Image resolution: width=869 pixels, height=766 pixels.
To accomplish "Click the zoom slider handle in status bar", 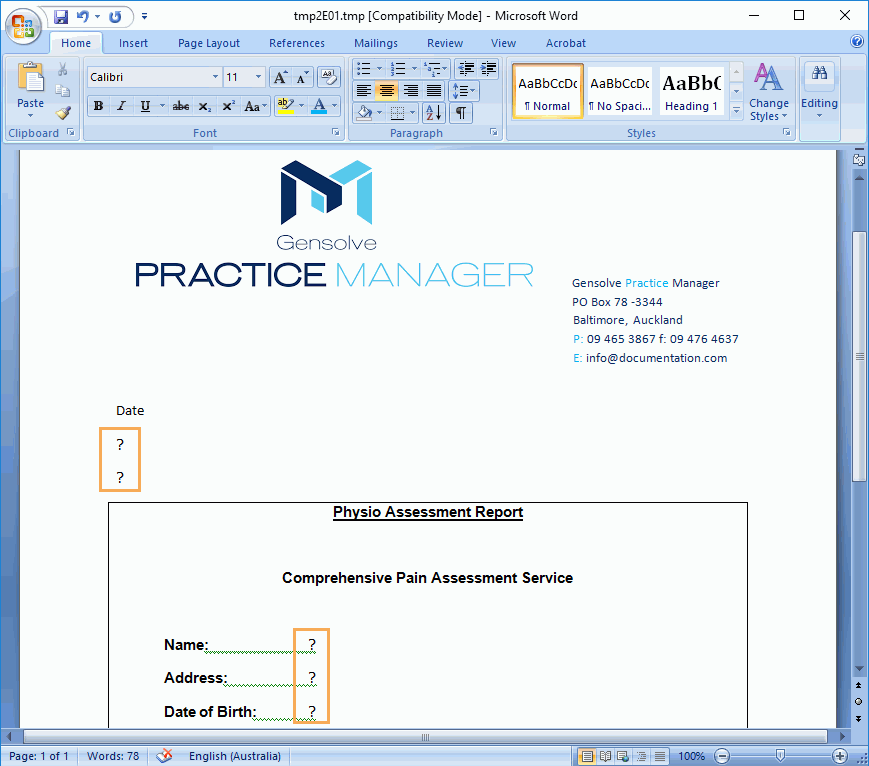I will (x=781, y=756).
